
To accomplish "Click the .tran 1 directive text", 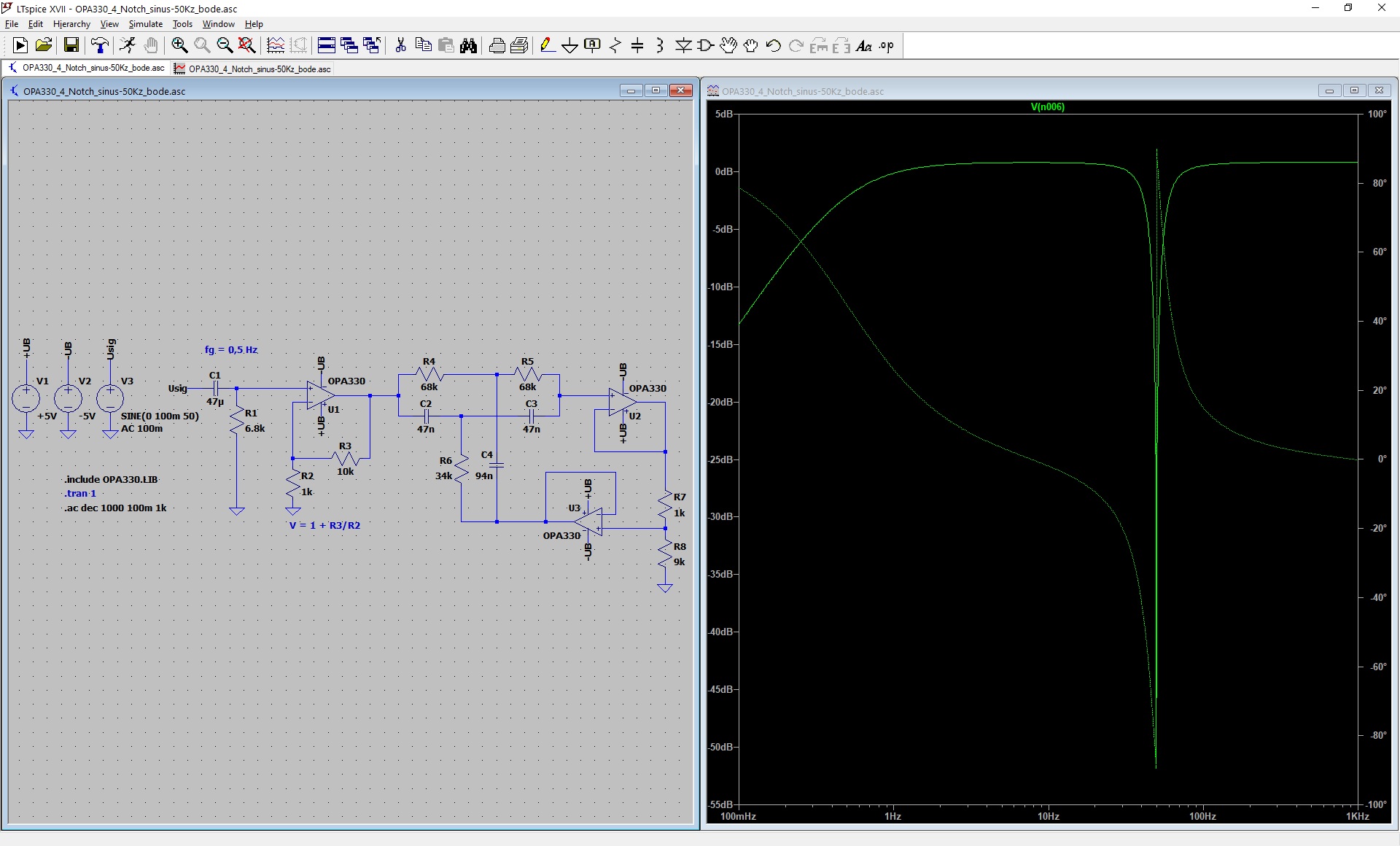I will click(x=80, y=494).
